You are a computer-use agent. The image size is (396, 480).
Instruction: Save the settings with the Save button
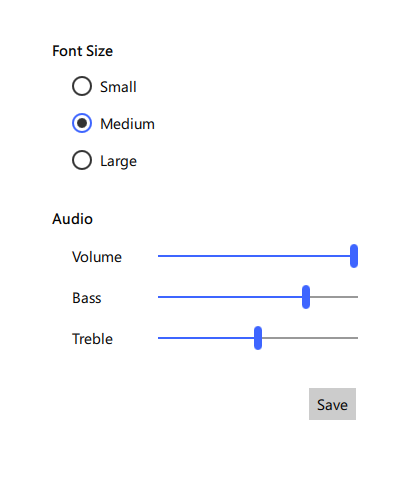tap(332, 404)
